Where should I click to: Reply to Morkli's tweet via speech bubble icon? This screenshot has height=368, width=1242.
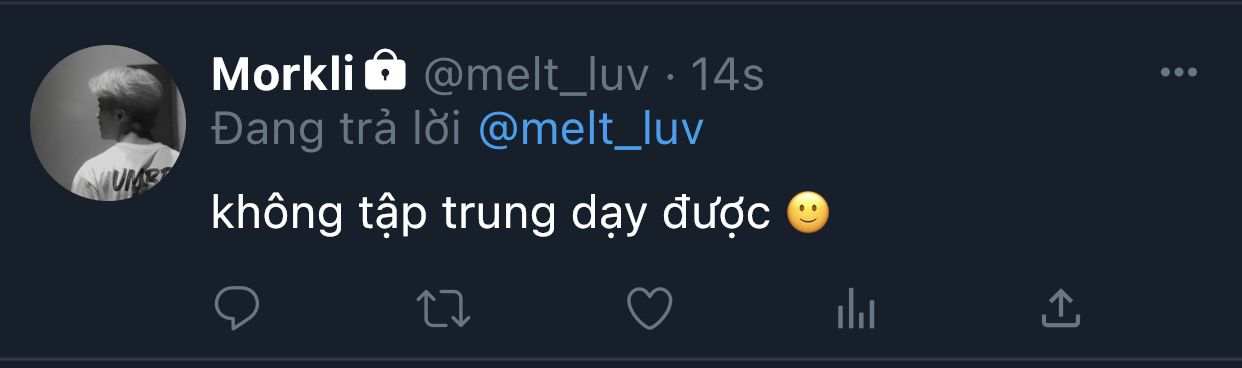(x=237, y=309)
